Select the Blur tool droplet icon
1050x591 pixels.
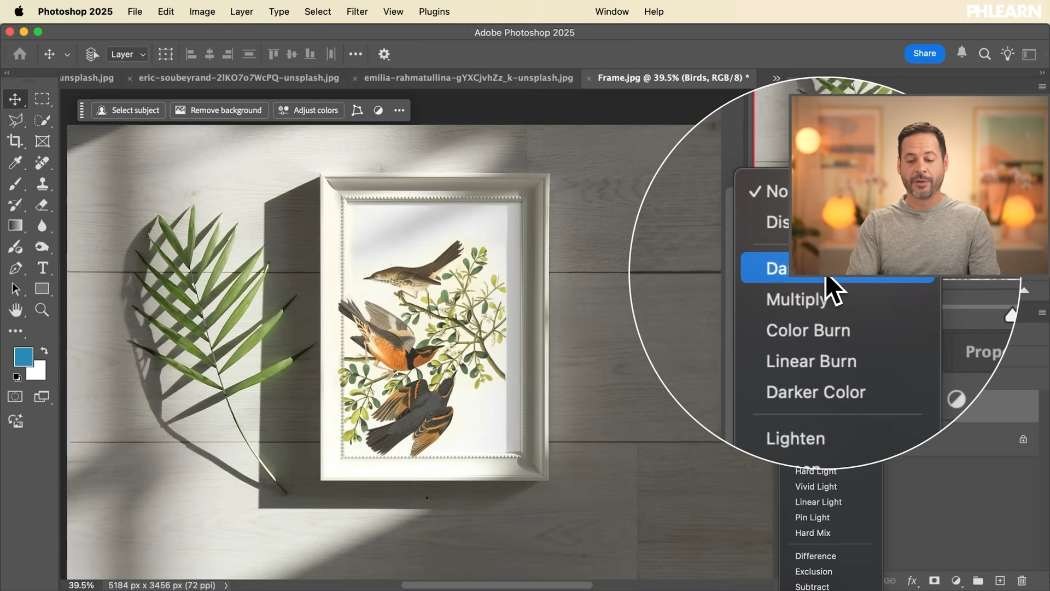tap(42, 226)
